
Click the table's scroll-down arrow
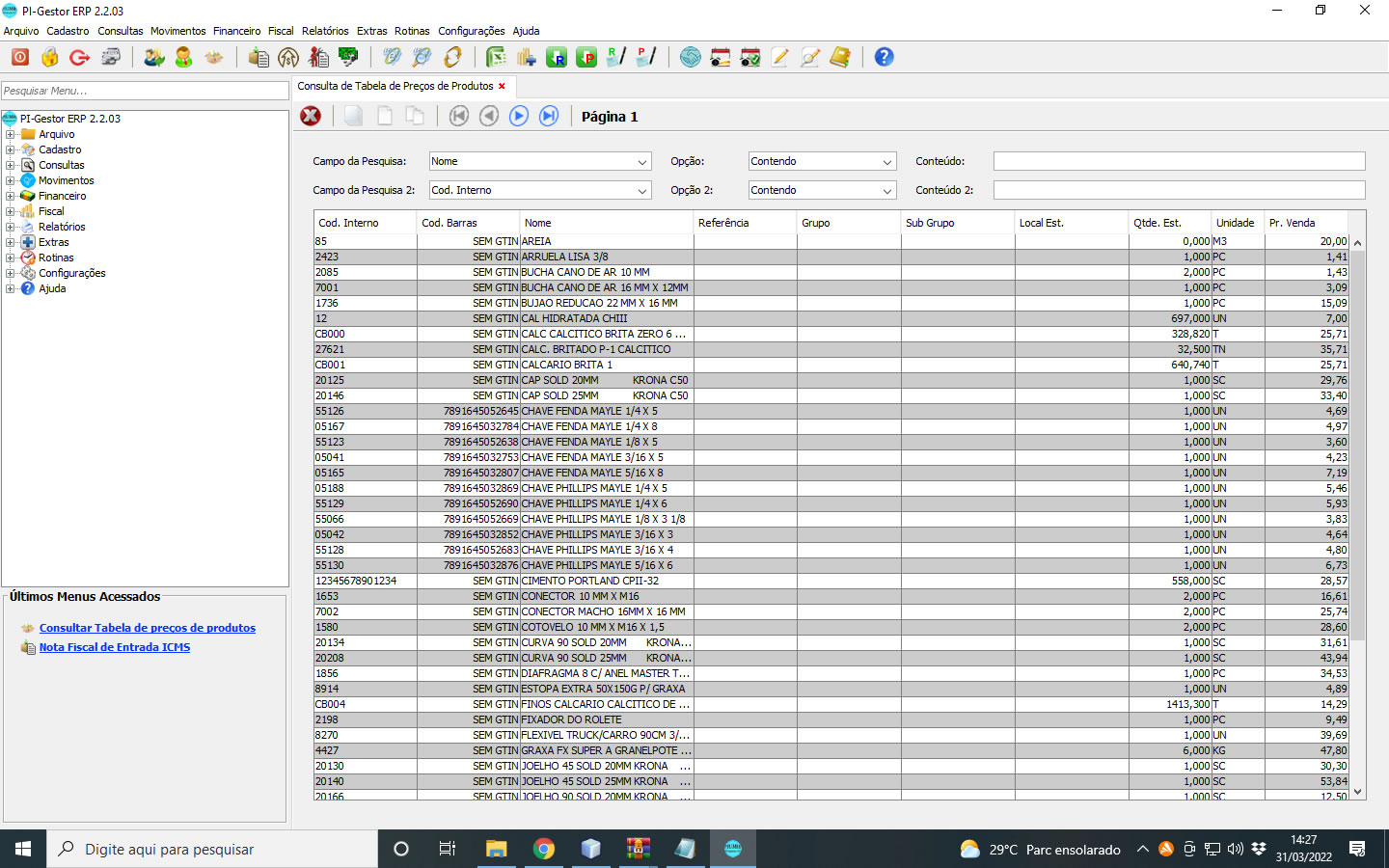(1358, 792)
